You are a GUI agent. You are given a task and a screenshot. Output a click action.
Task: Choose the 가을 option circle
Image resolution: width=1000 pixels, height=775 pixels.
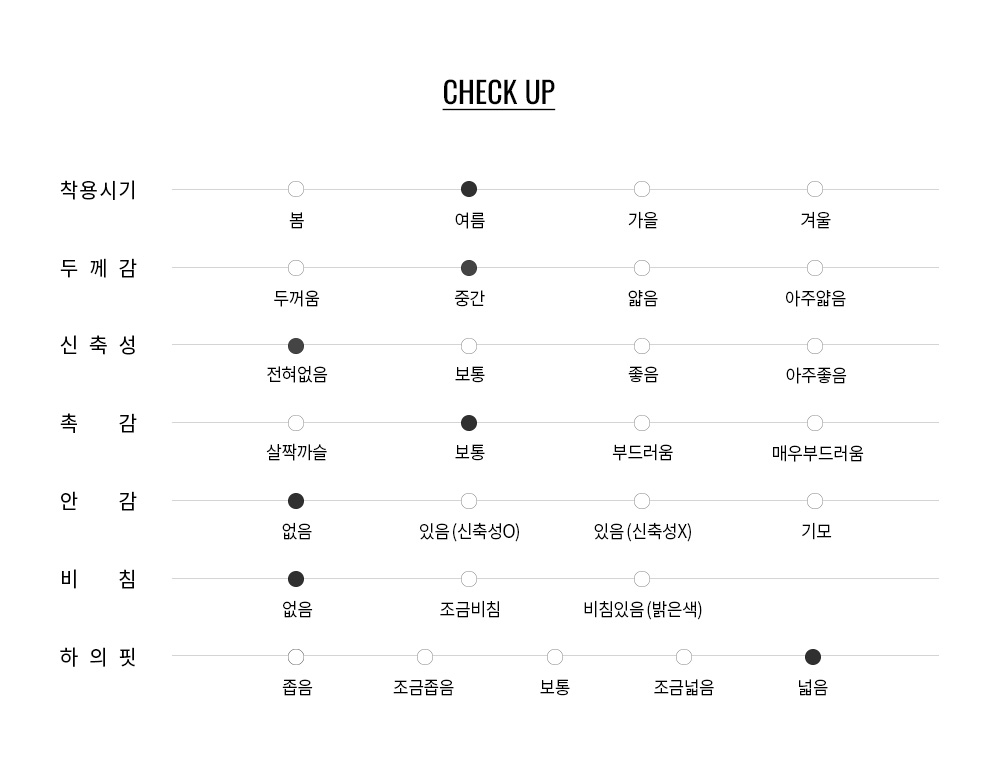642,189
